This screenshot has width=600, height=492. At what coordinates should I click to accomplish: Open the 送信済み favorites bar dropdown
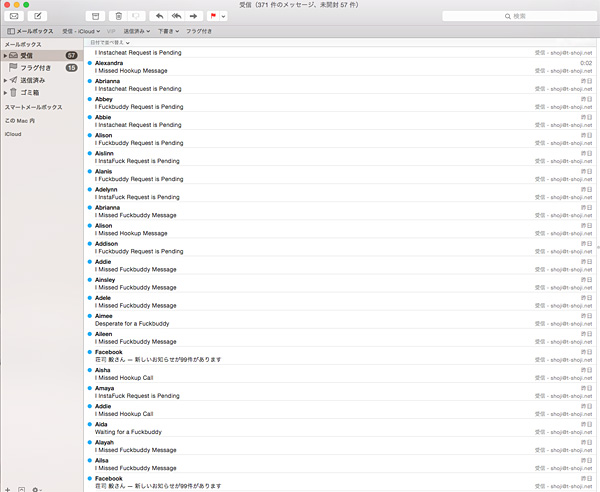tap(137, 31)
